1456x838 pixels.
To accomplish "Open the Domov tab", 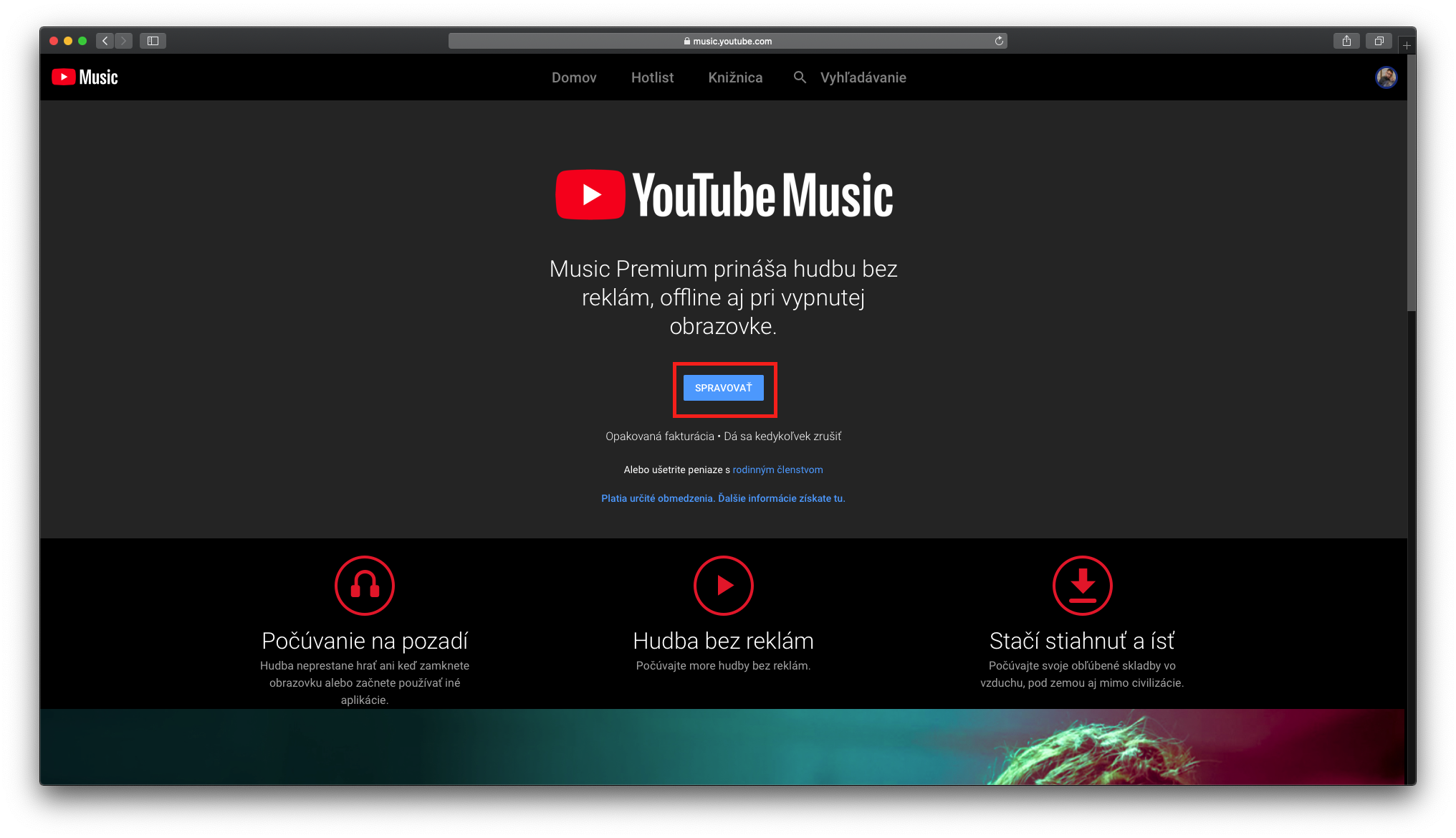I will [574, 77].
